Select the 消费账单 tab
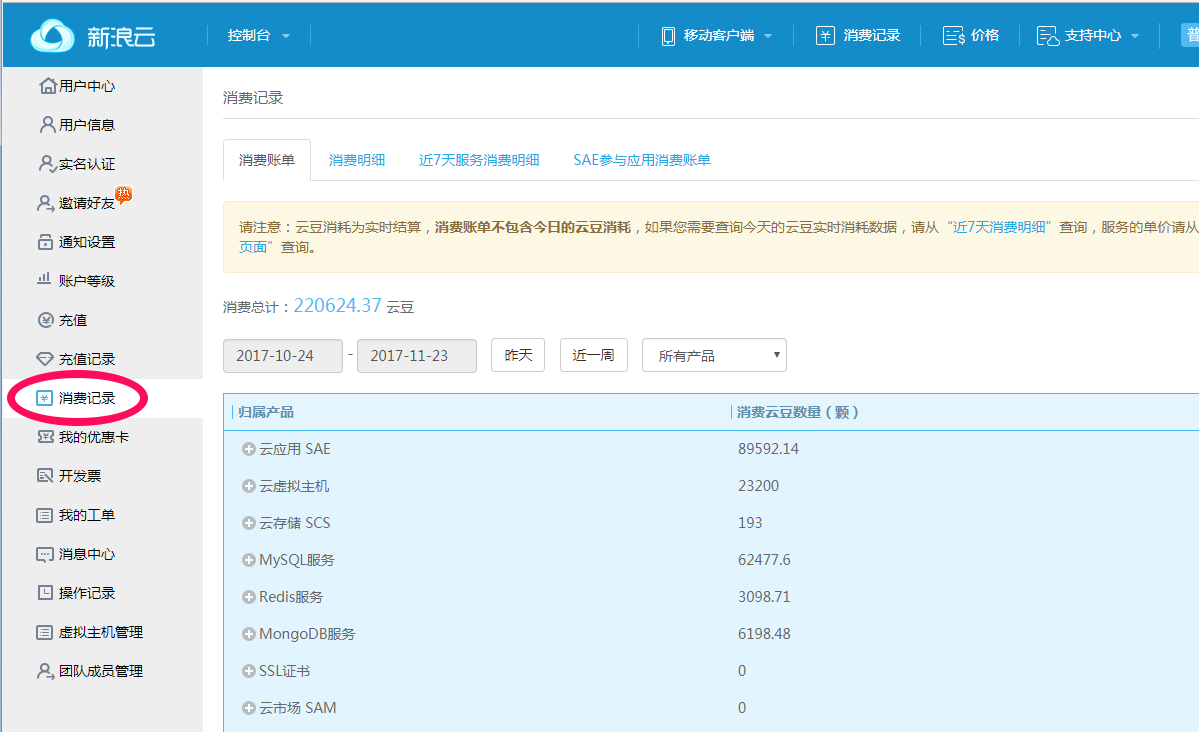Screen dimensions: 1199x732 tap(267, 160)
